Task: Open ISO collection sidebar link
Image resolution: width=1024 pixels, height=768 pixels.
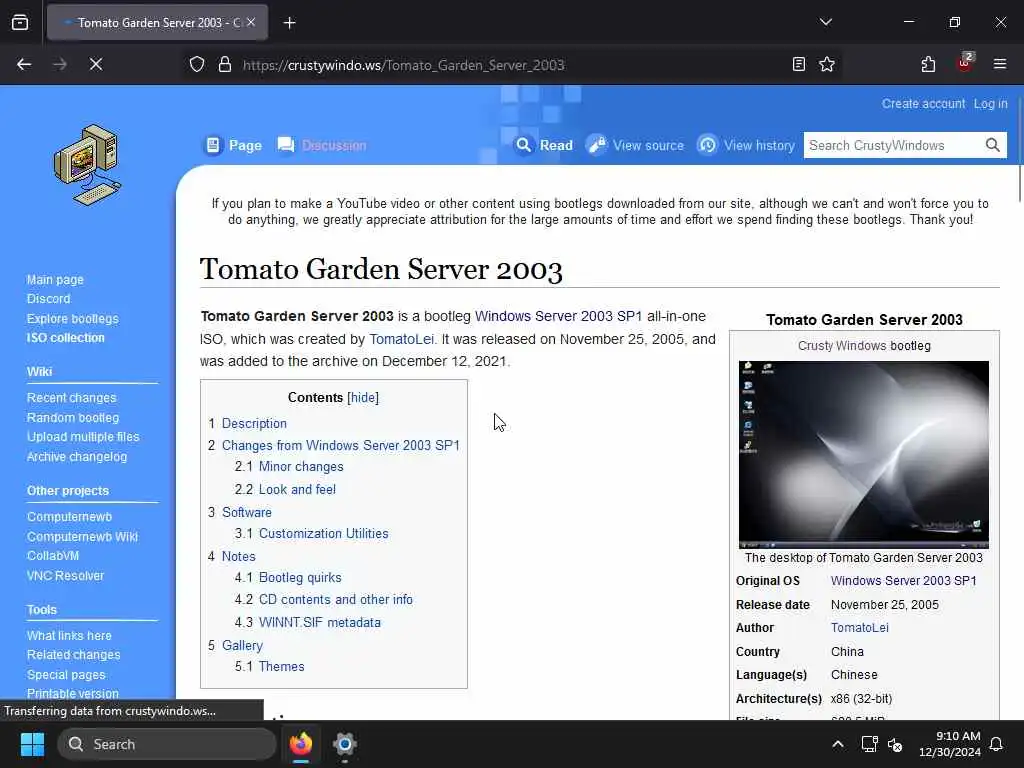Action: [x=65, y=338]
